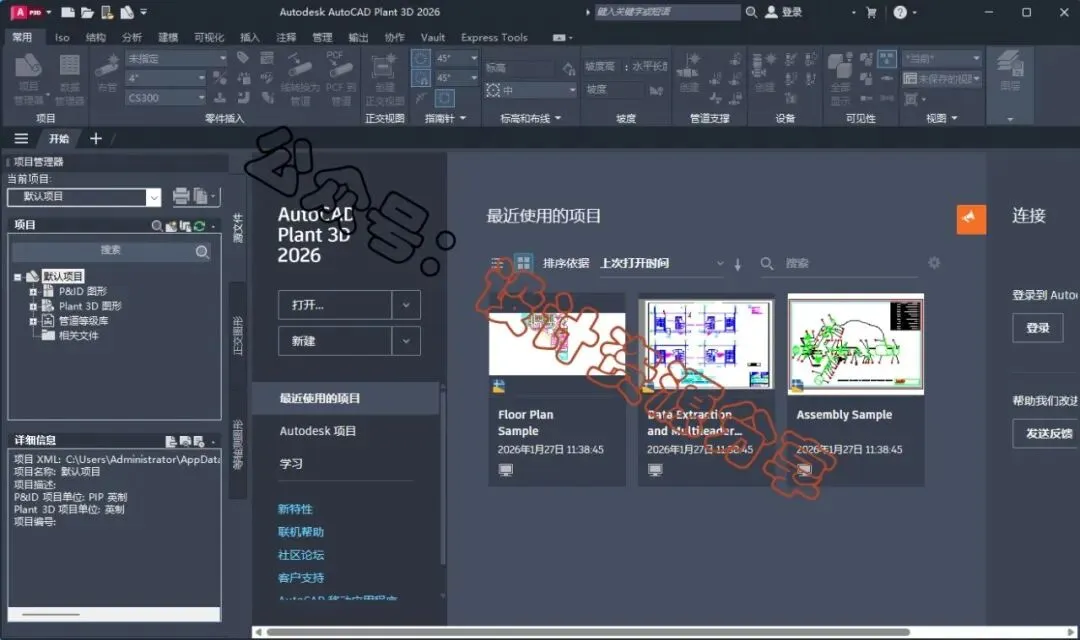Open the shopping cart icon in title bar
1080x640 pixels.
point(871,12)
